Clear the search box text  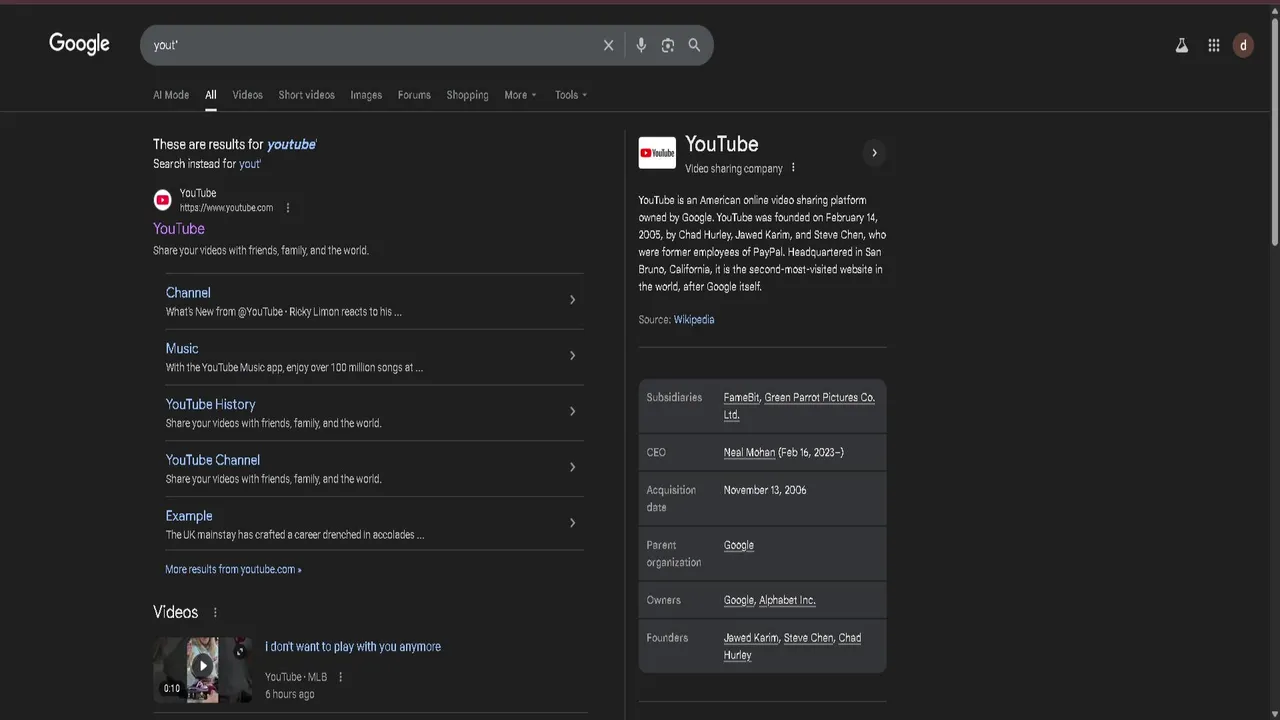pos(608,45)
